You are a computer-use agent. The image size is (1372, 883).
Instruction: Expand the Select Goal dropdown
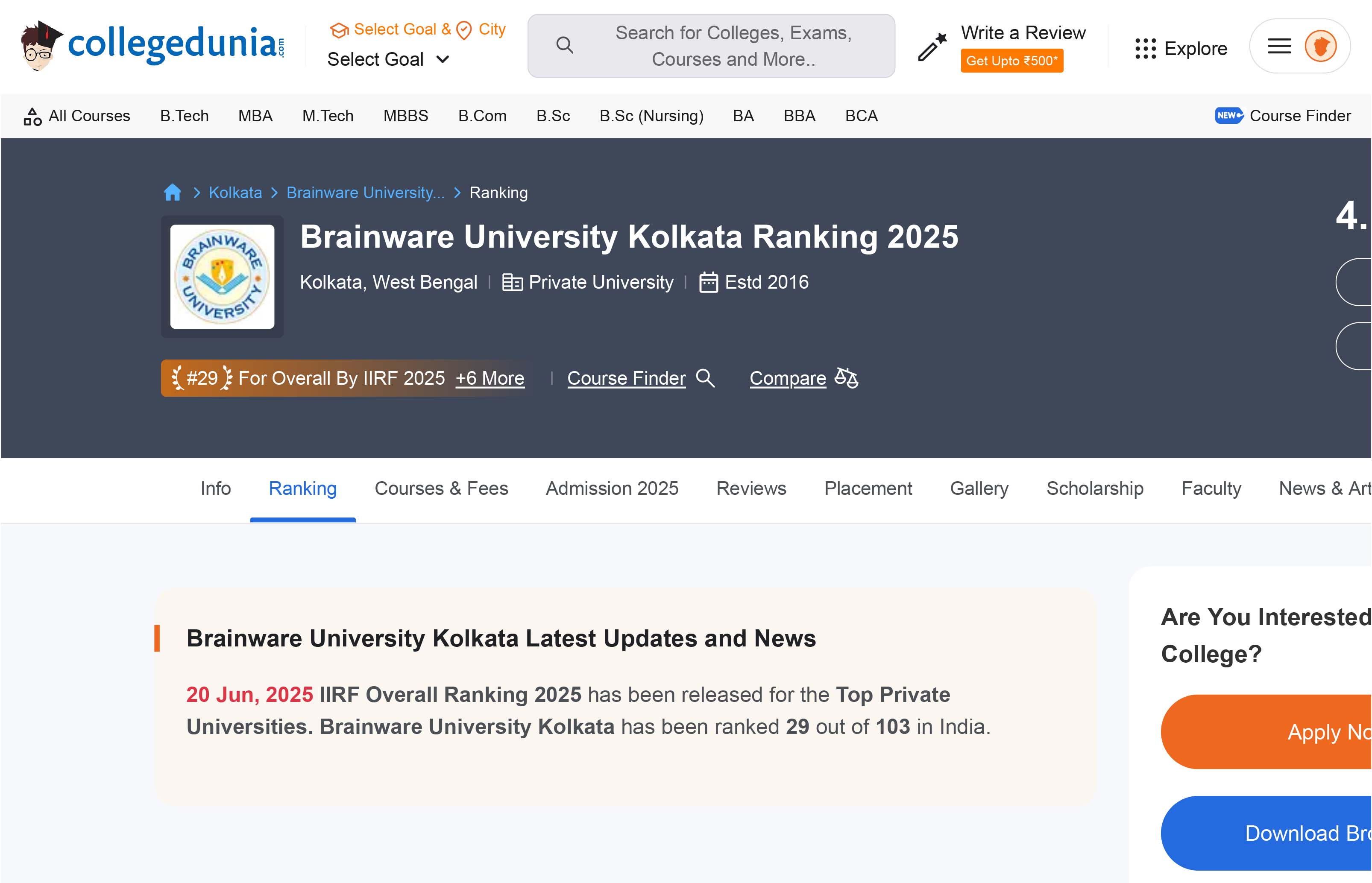coord(388,59)
